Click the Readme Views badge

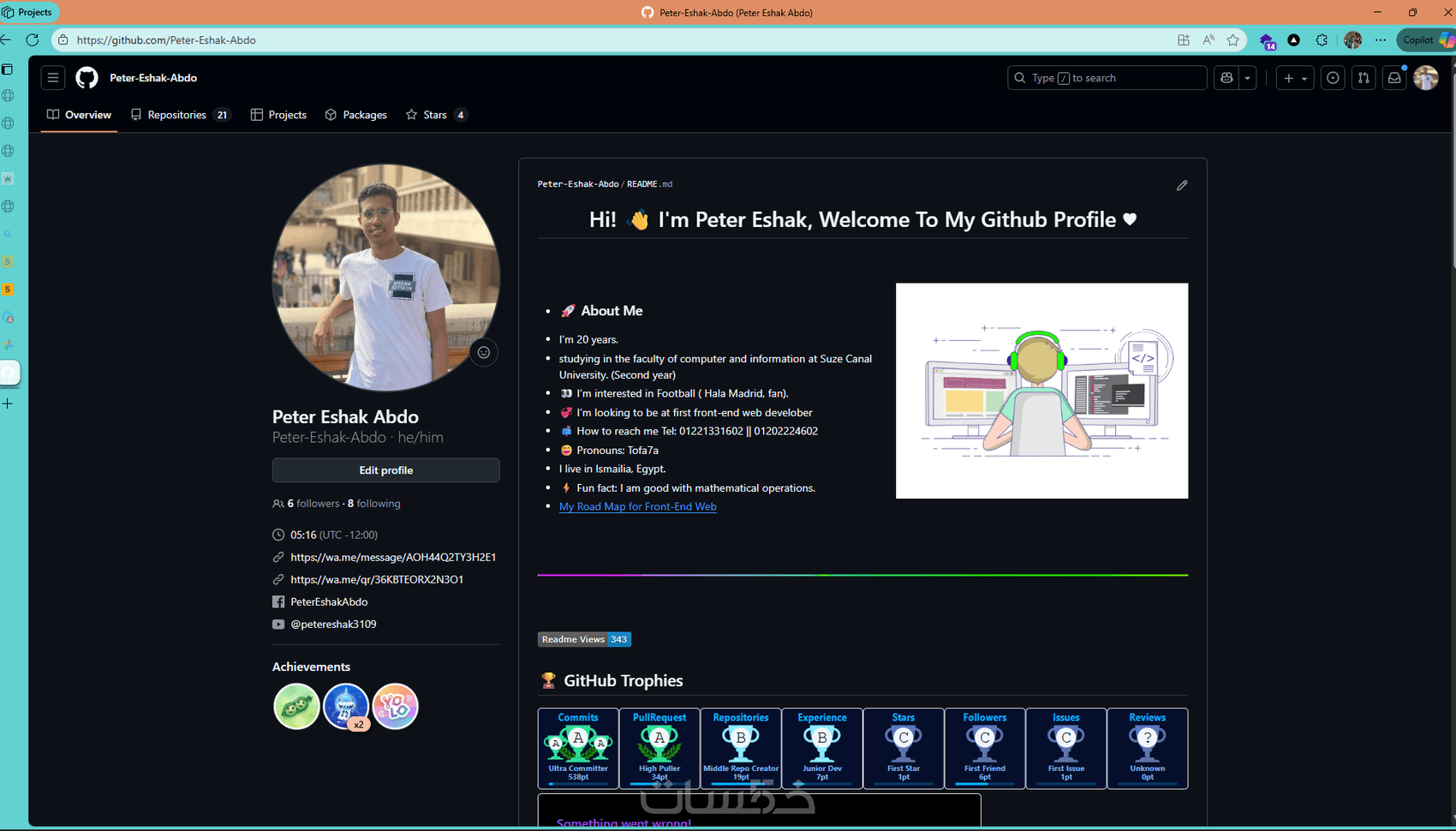(x=584, y=640)
